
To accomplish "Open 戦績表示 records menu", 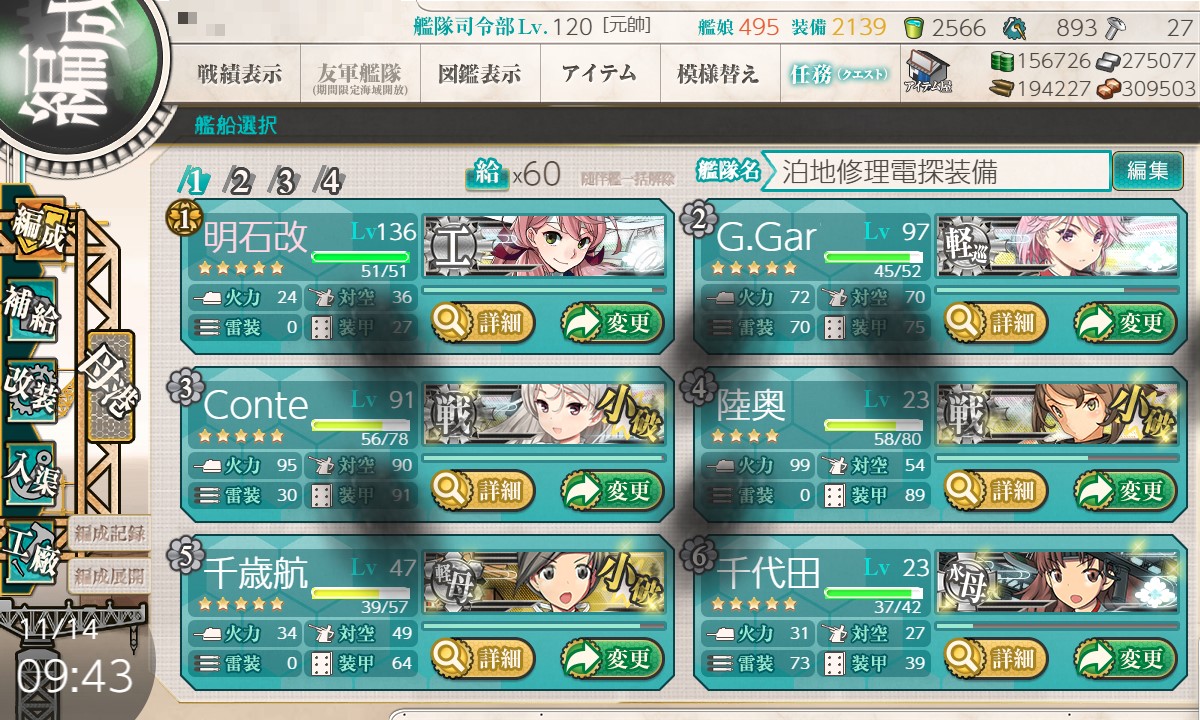I will (238, 74).
